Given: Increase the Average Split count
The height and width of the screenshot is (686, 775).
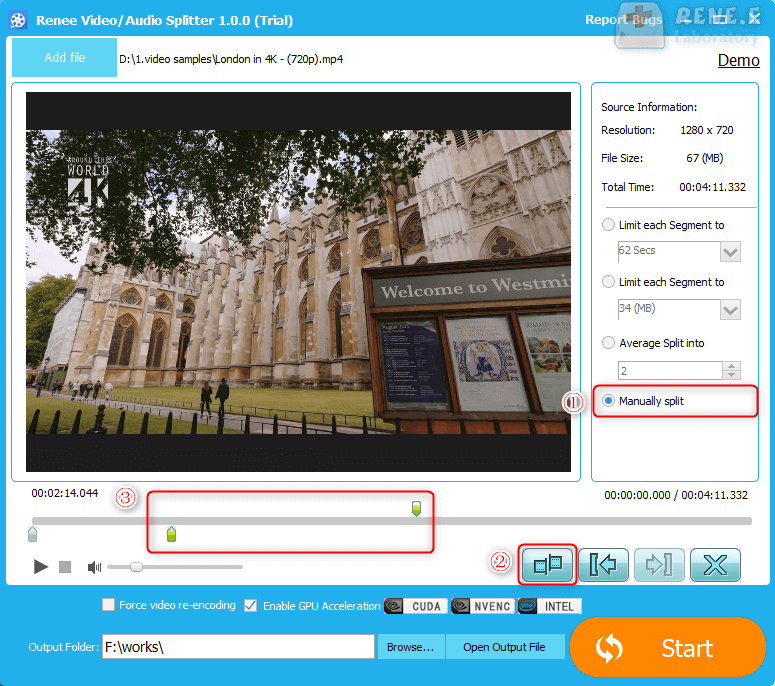Looking at the screenshot, I should pos(731,366).
